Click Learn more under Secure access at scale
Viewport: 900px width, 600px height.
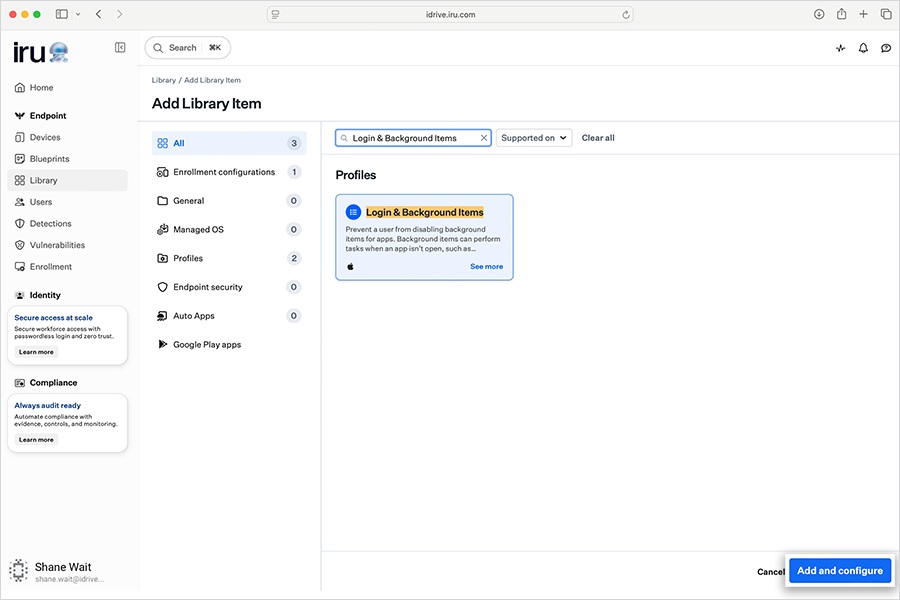(36, 352)
